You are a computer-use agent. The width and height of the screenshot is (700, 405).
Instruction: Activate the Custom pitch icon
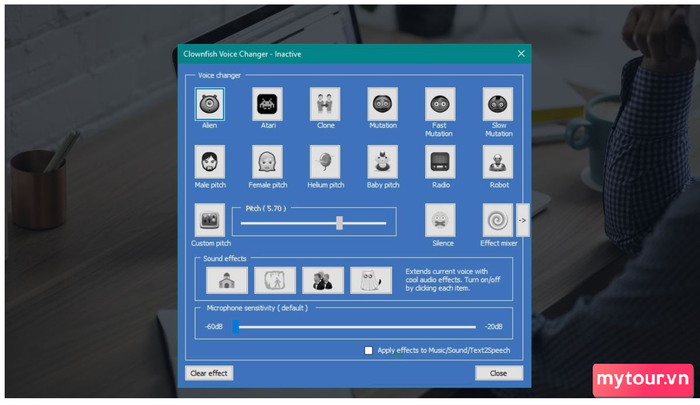coord(209,220)
